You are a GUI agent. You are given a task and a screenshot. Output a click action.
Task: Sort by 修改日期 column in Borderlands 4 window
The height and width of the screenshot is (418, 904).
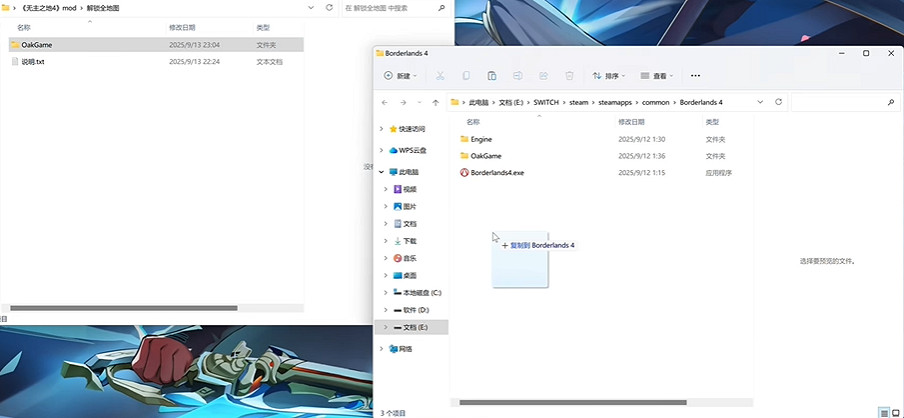(x=631, y=122)
